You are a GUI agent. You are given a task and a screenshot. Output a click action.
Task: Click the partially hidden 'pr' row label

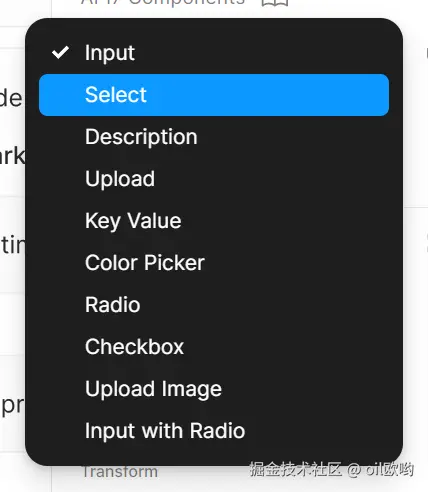point(13,405)
